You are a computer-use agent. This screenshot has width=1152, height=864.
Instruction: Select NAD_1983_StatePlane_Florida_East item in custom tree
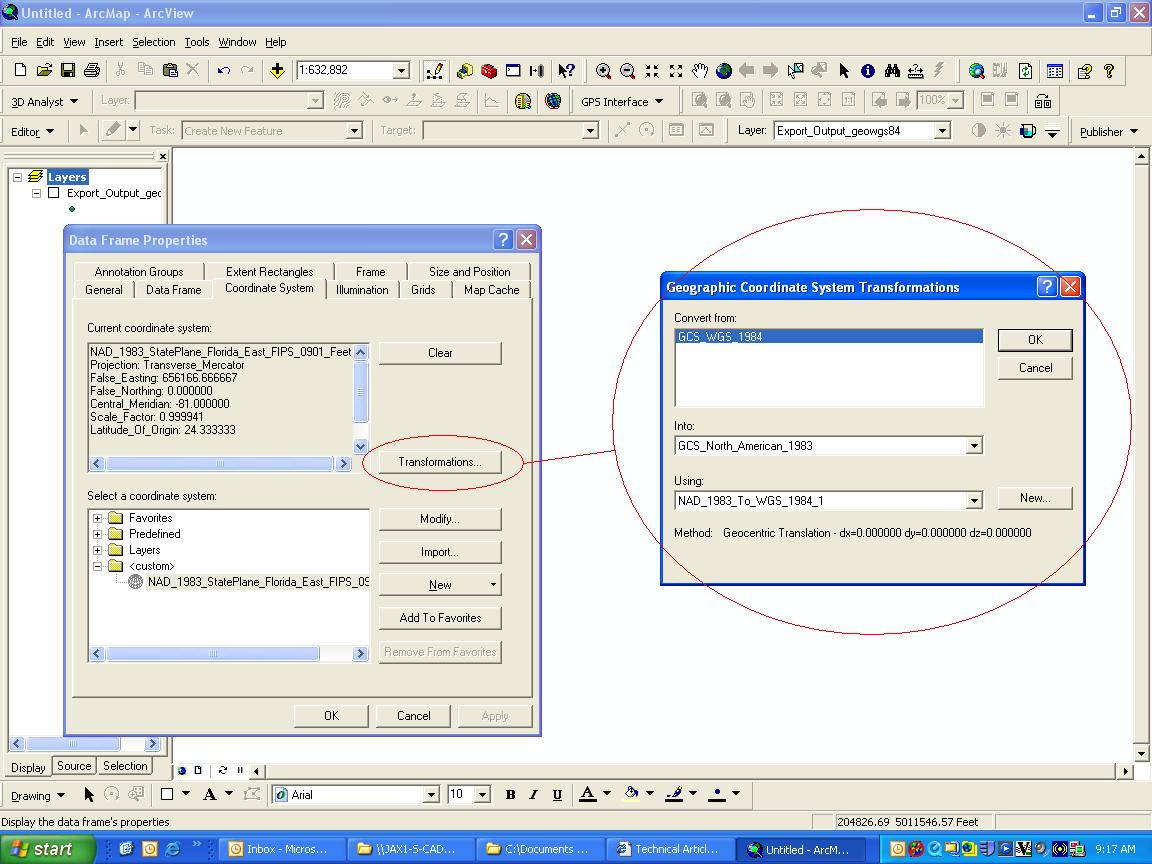tap(258, 582)
